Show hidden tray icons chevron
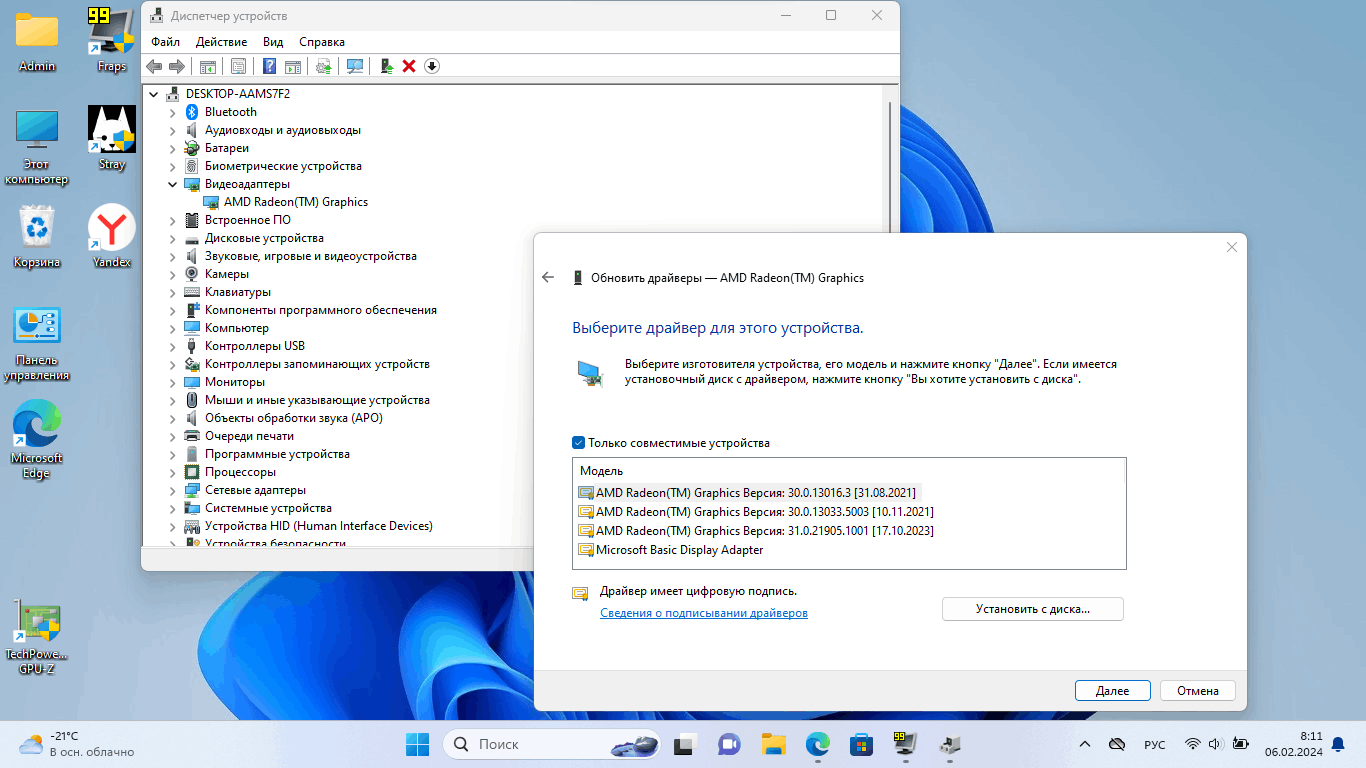Screen dimensions: 1366x768 tap(1085, 744)
